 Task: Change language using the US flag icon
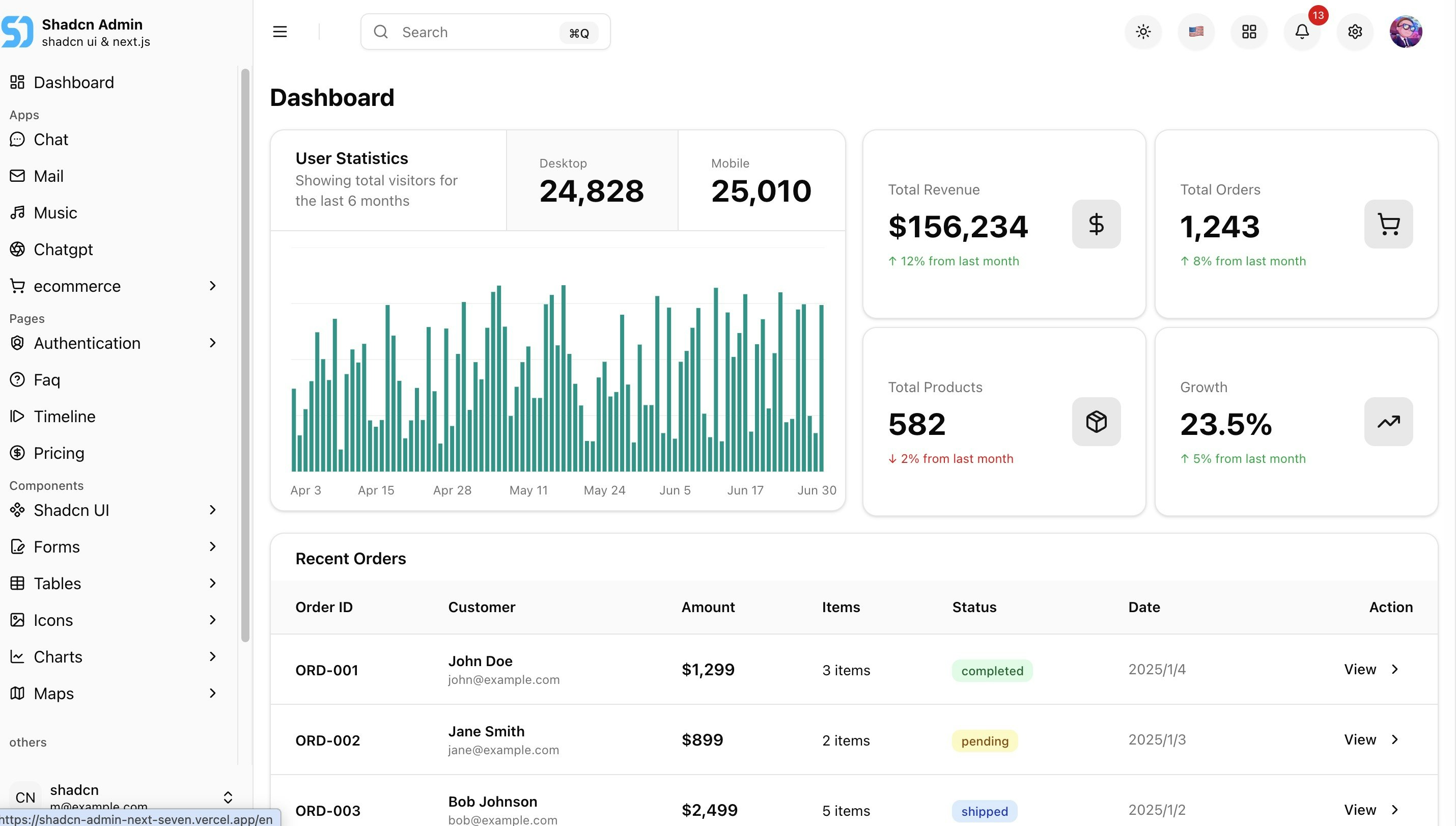pyautogui.click(x=1196, y=32)
